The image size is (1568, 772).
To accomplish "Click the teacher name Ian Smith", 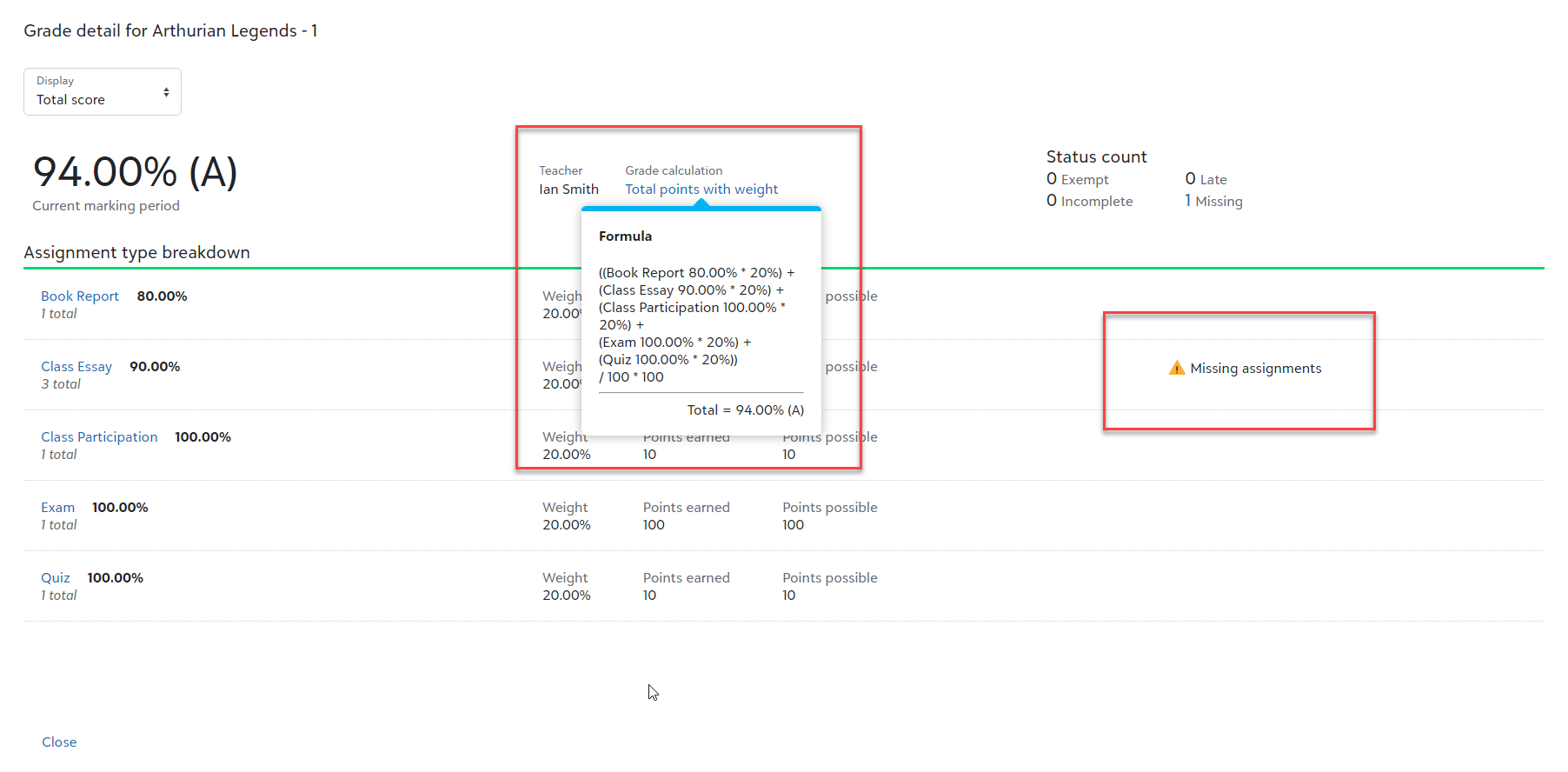I will [x=568, y=189].
